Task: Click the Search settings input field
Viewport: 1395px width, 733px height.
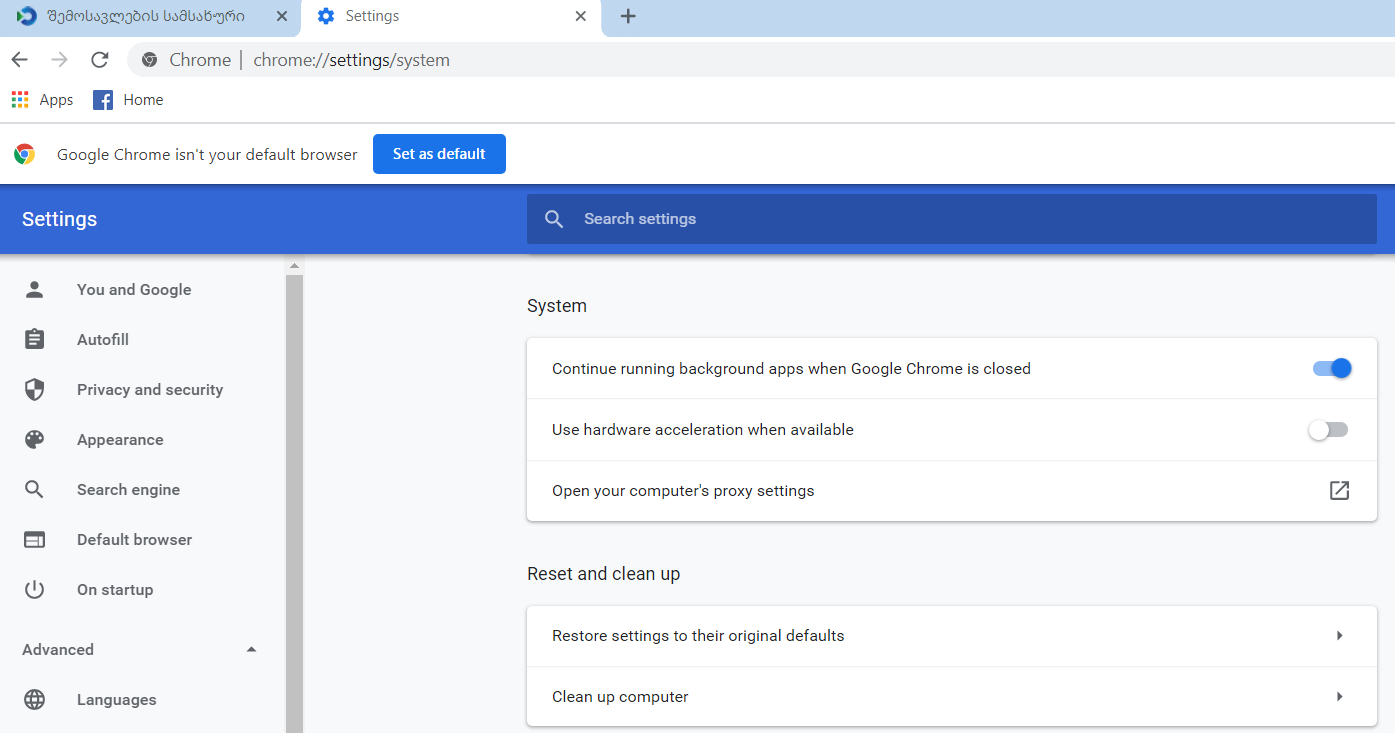Action: (952, 219)
